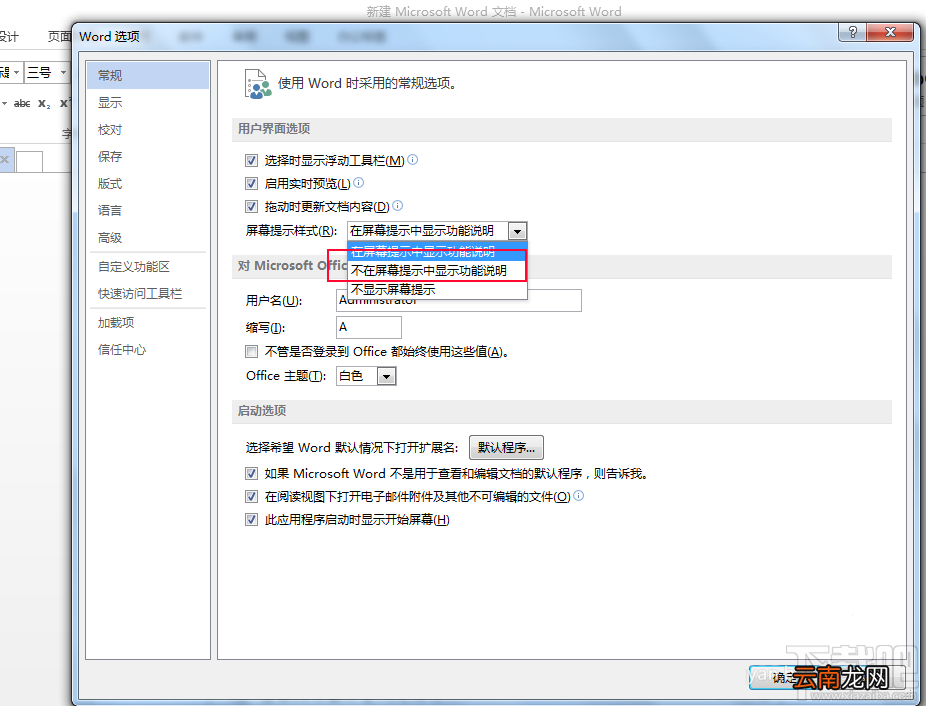Toggle 启用实时预览 checkbox

252,183
